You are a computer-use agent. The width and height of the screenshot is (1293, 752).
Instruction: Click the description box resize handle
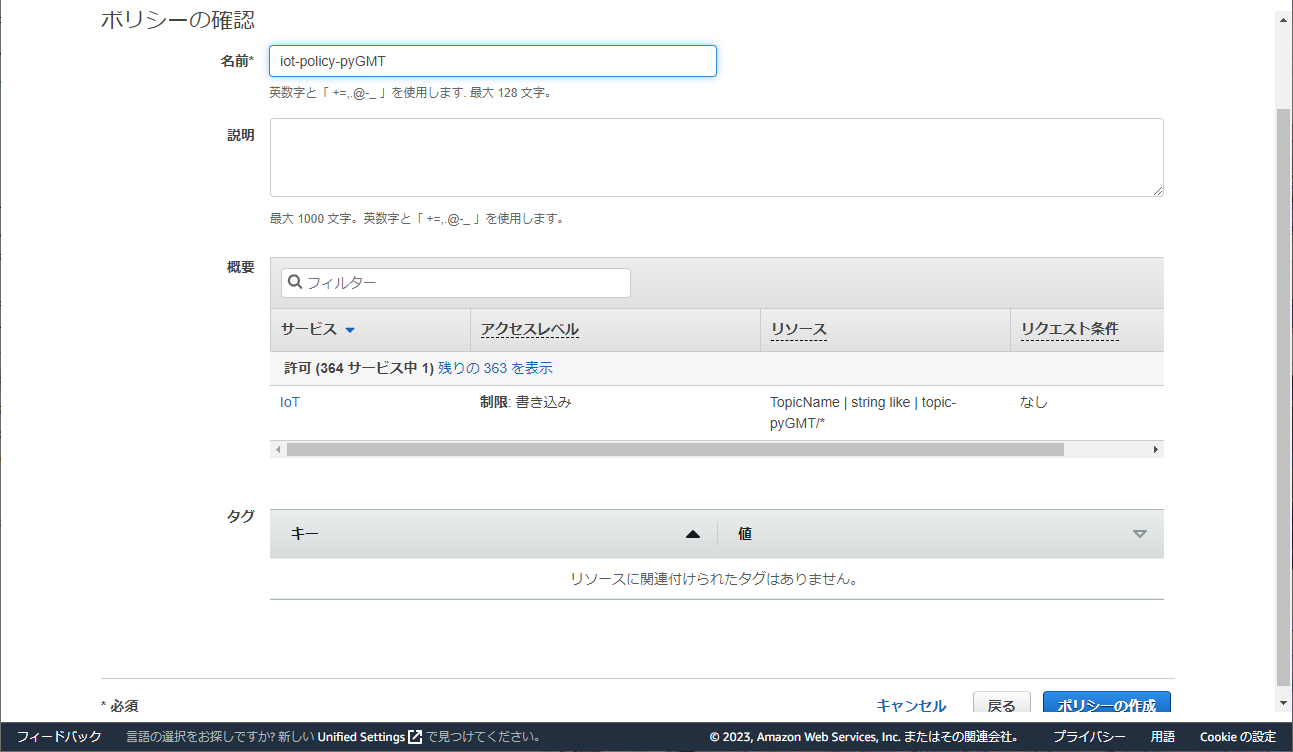click(1157, 190)
